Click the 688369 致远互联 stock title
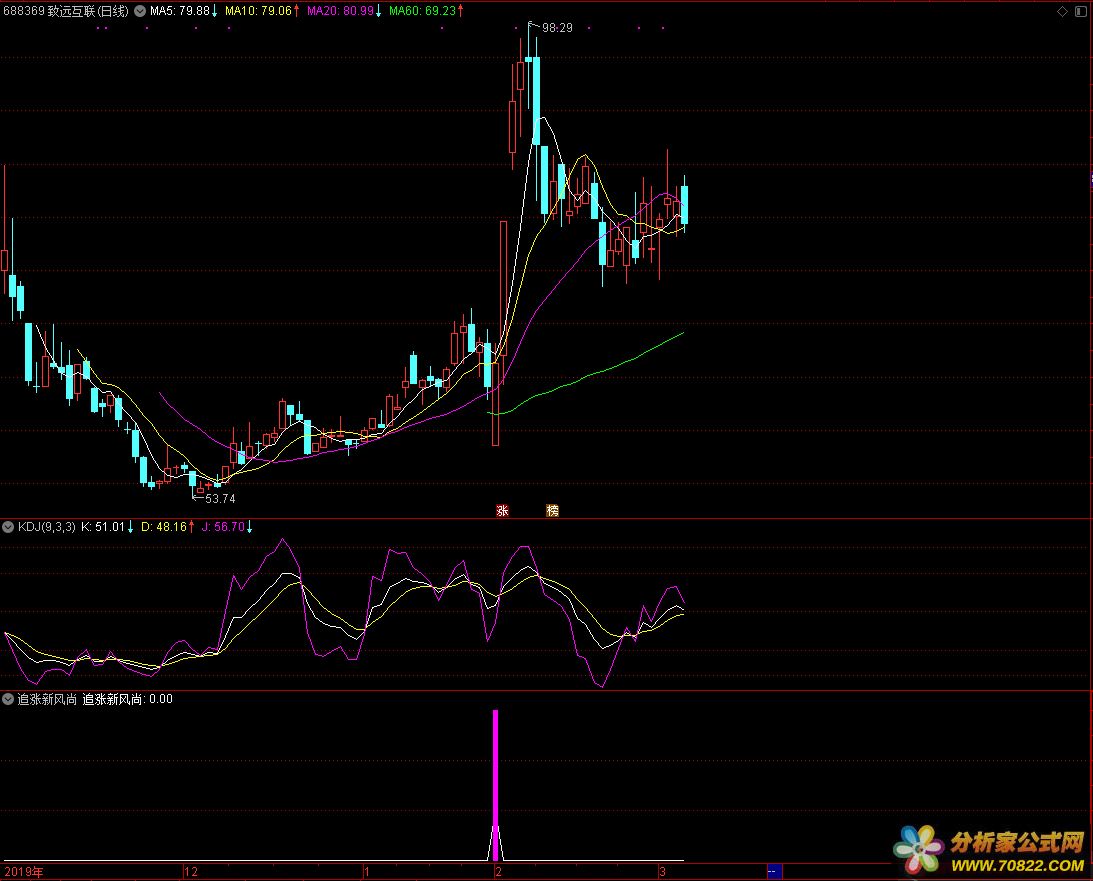Viewport: 1093px width, 881px height. coord(66,11)
